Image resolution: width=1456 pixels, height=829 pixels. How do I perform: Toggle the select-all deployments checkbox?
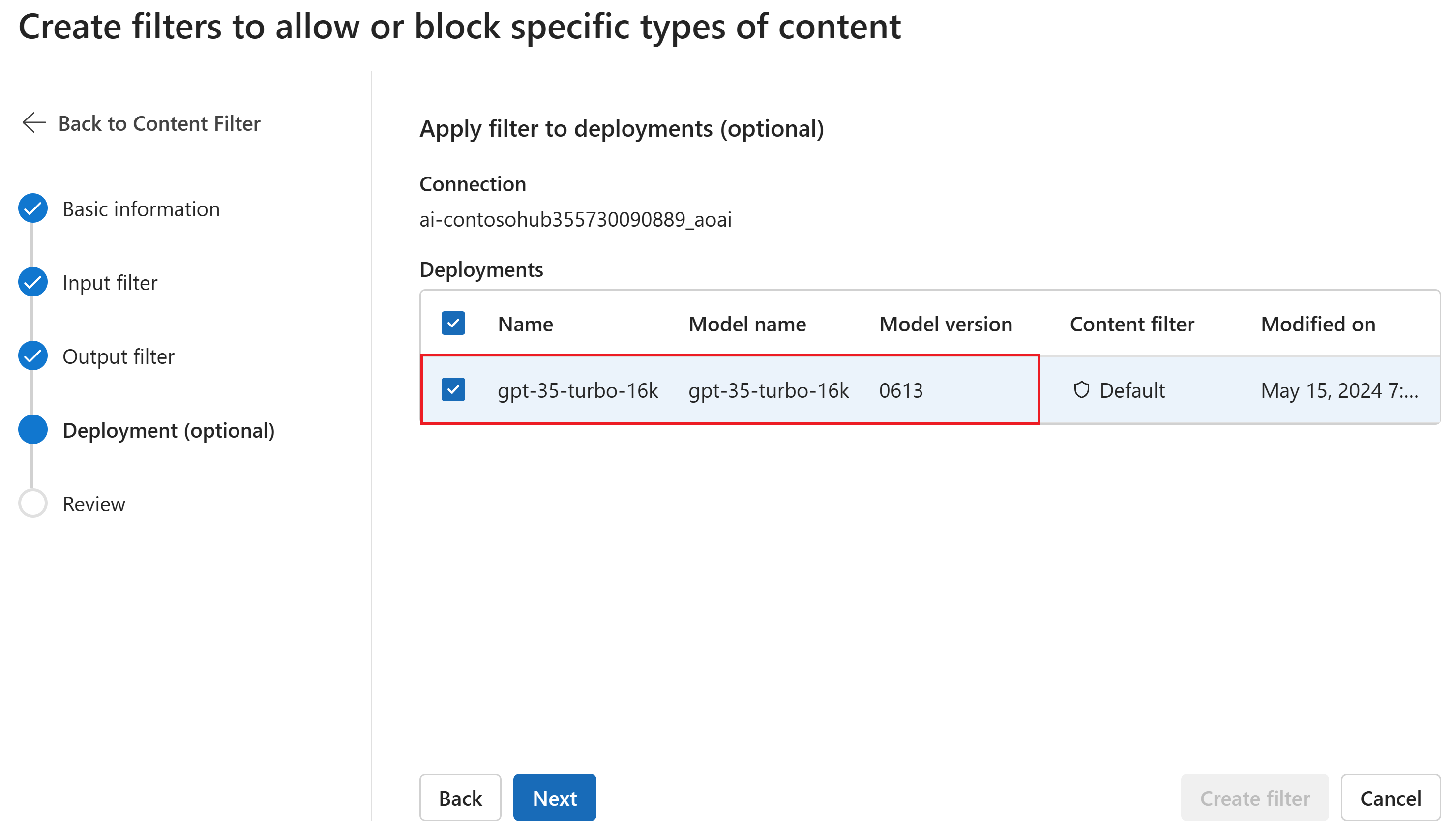[453, 324]
